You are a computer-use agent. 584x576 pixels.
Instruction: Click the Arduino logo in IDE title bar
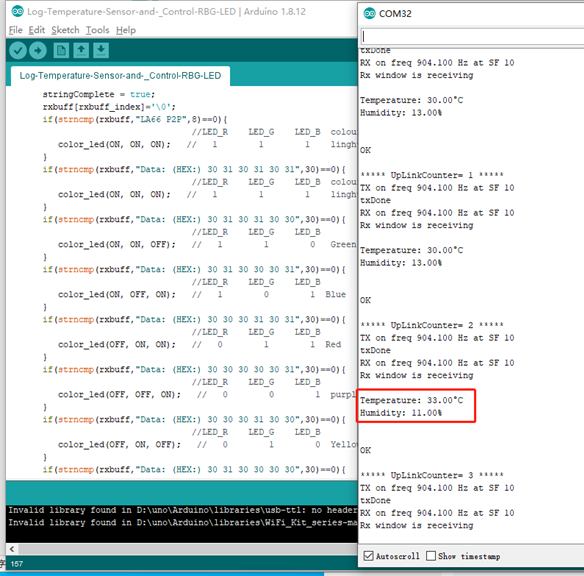point(18,12)
